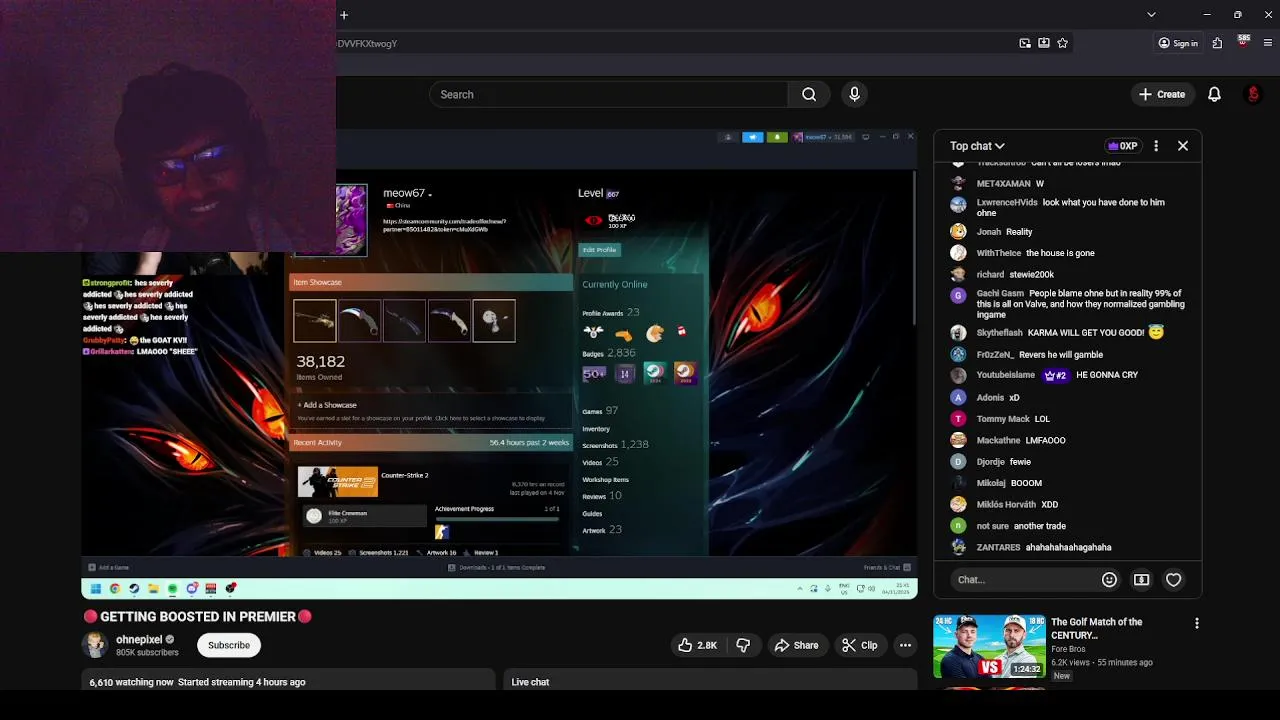
Task: Open Inventory link on Steam profile
Action: click(596, 429)
